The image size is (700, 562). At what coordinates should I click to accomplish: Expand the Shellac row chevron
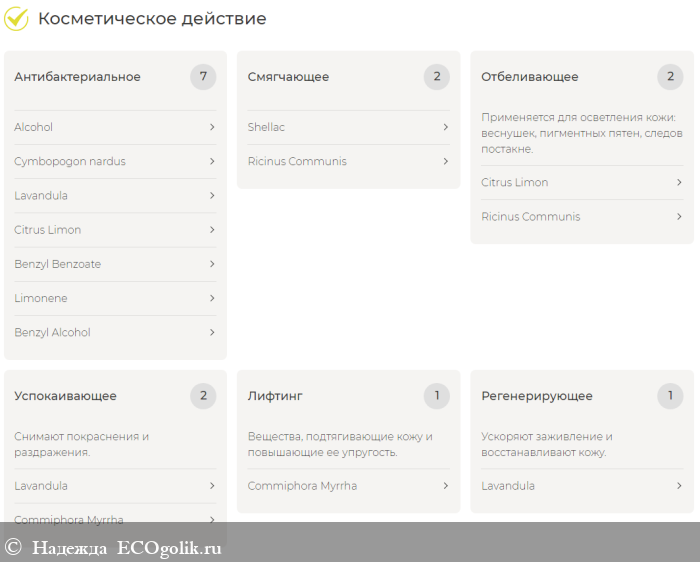445,127
